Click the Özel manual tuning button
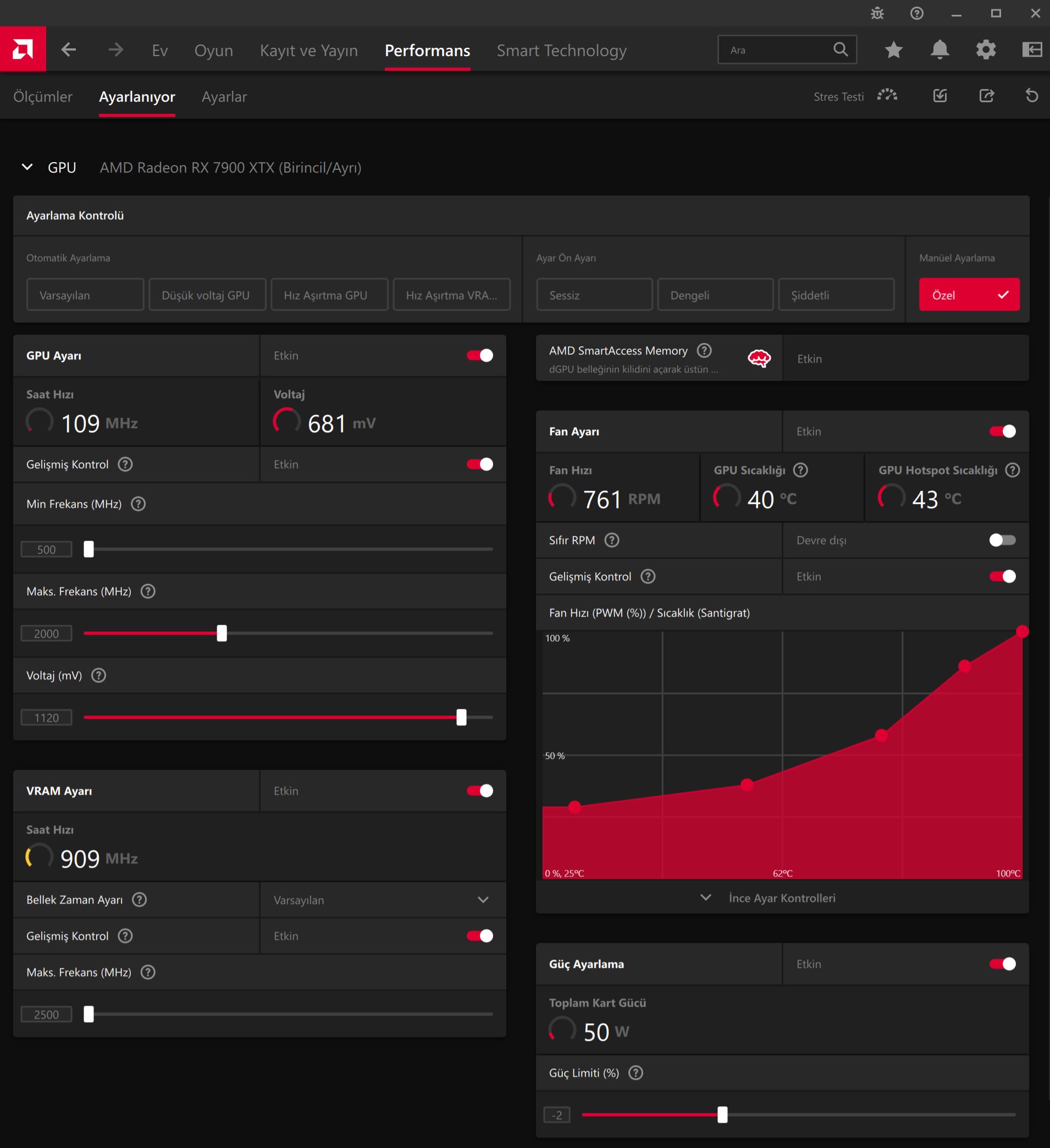Image resolution: width=1050 pixels, height=1148 pixels. coord(969,295)
